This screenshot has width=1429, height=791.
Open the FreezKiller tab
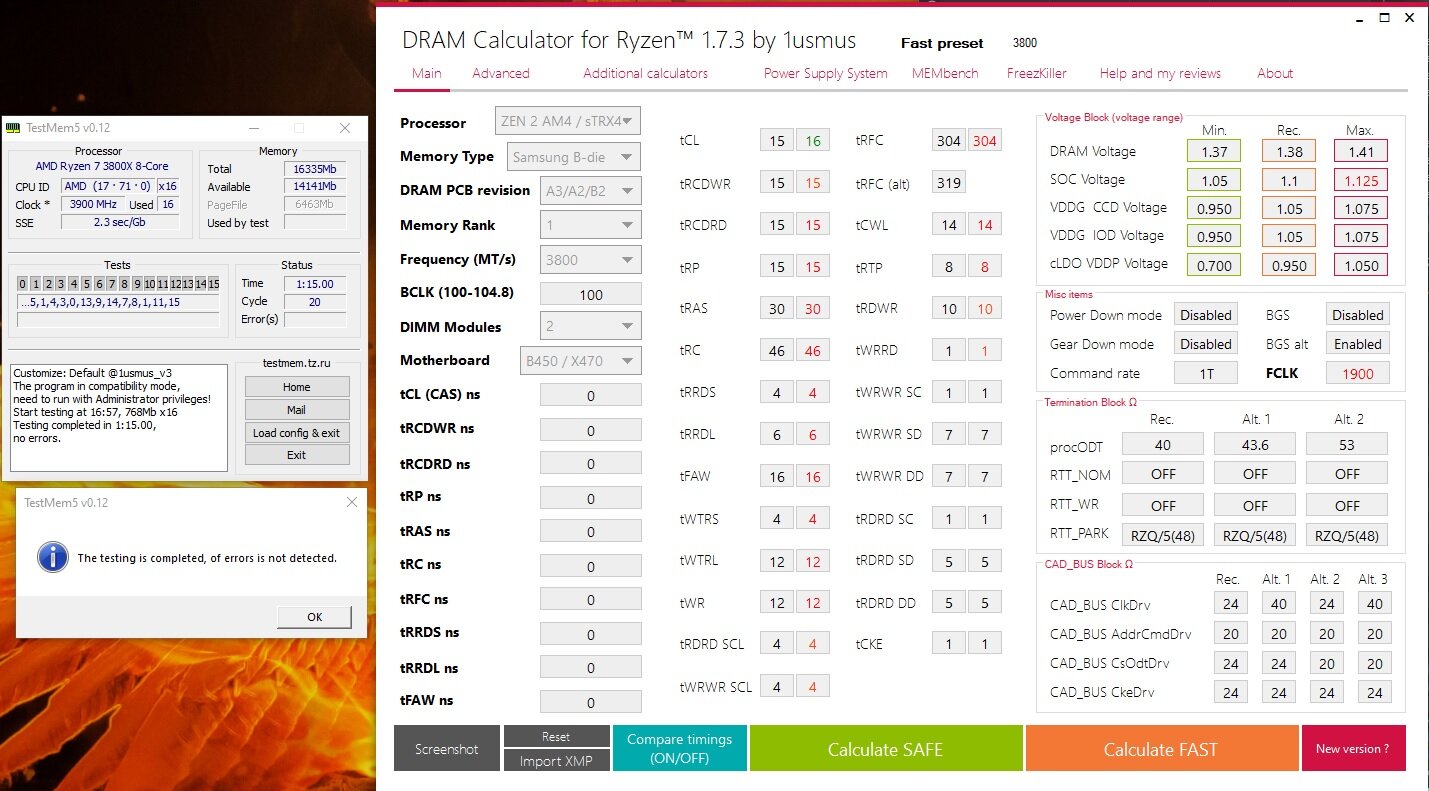point(1037,73)
